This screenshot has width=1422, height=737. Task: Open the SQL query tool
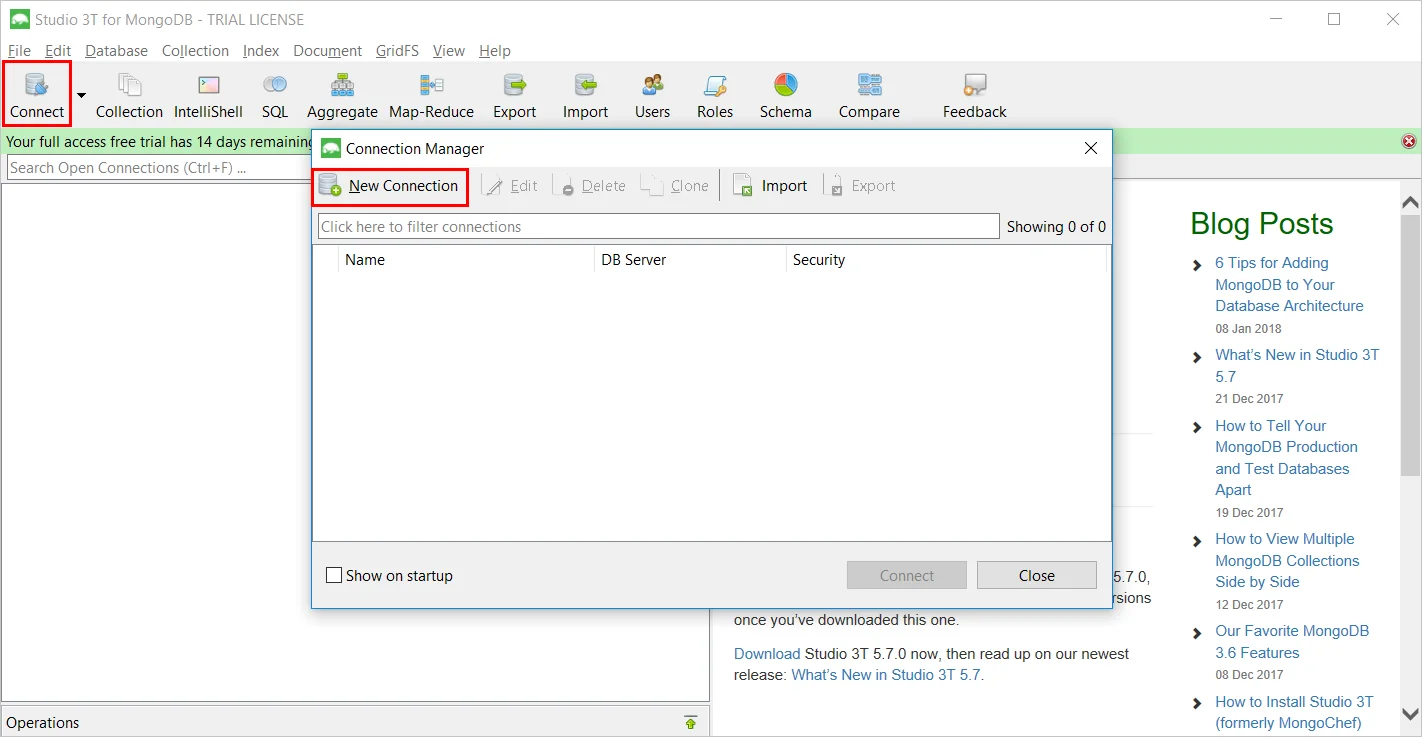click(275, 96)
